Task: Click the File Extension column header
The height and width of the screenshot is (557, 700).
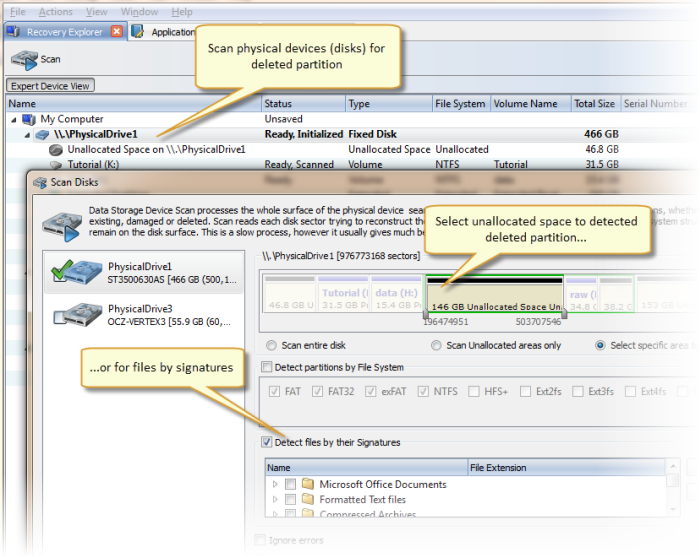Action: (567, 468)
